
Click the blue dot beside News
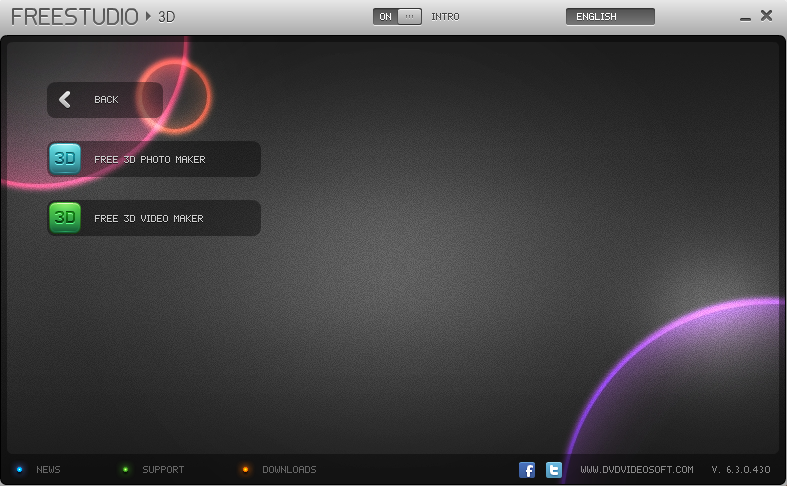click(20, 469)
